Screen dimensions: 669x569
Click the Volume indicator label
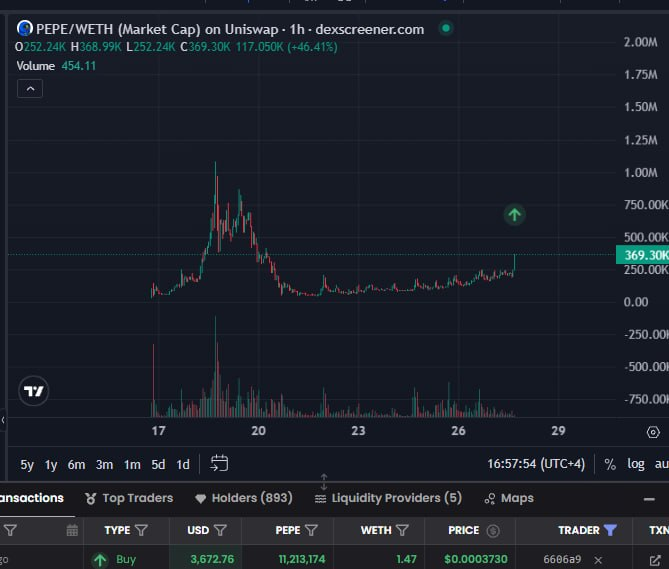(x=35, y=66)
